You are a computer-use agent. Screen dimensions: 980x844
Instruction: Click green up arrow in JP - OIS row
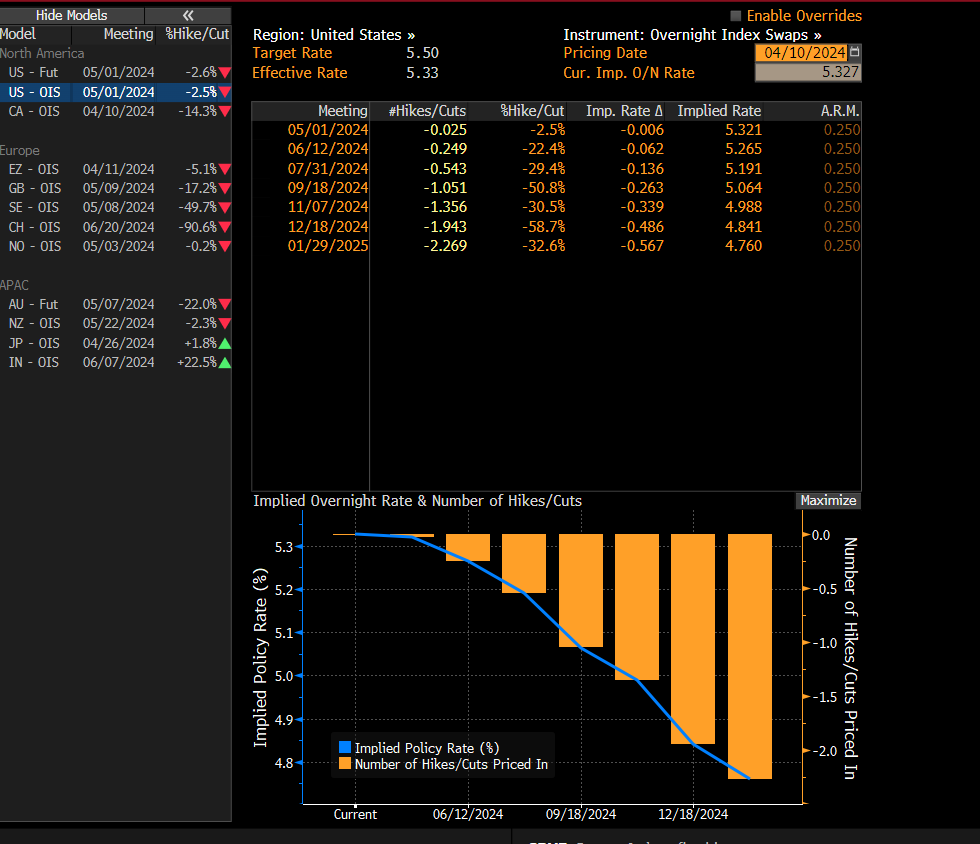[225, 343]
